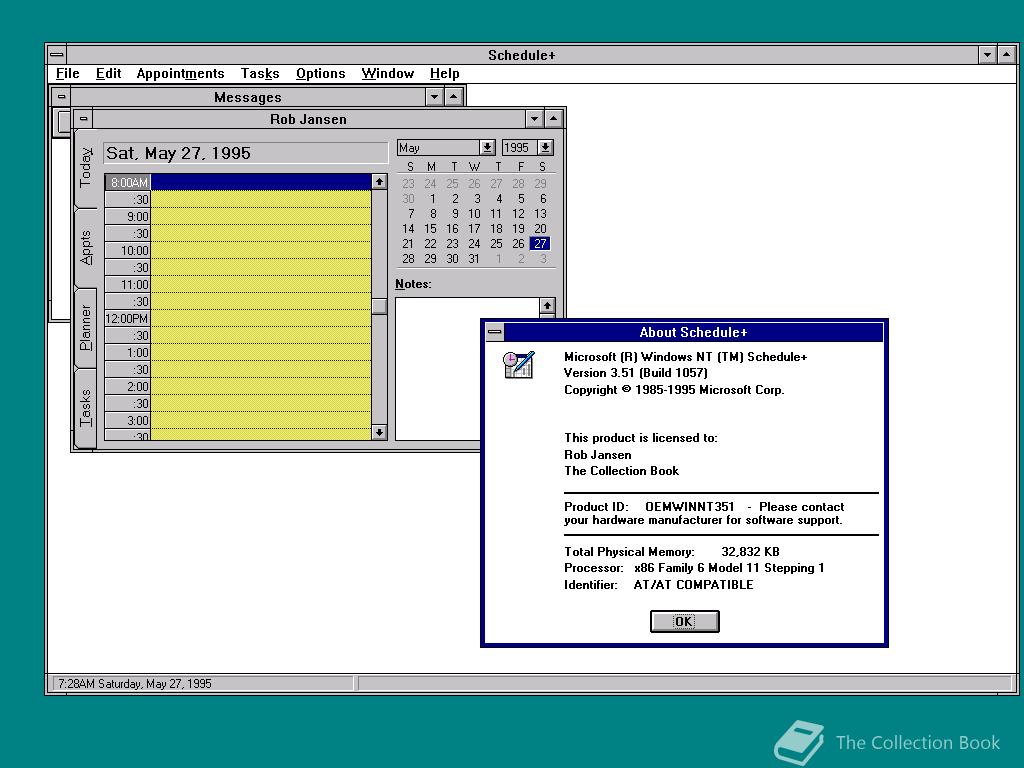Open the Schedule+ main window control menu
The image size is (1024, 768).
(57, 55)
